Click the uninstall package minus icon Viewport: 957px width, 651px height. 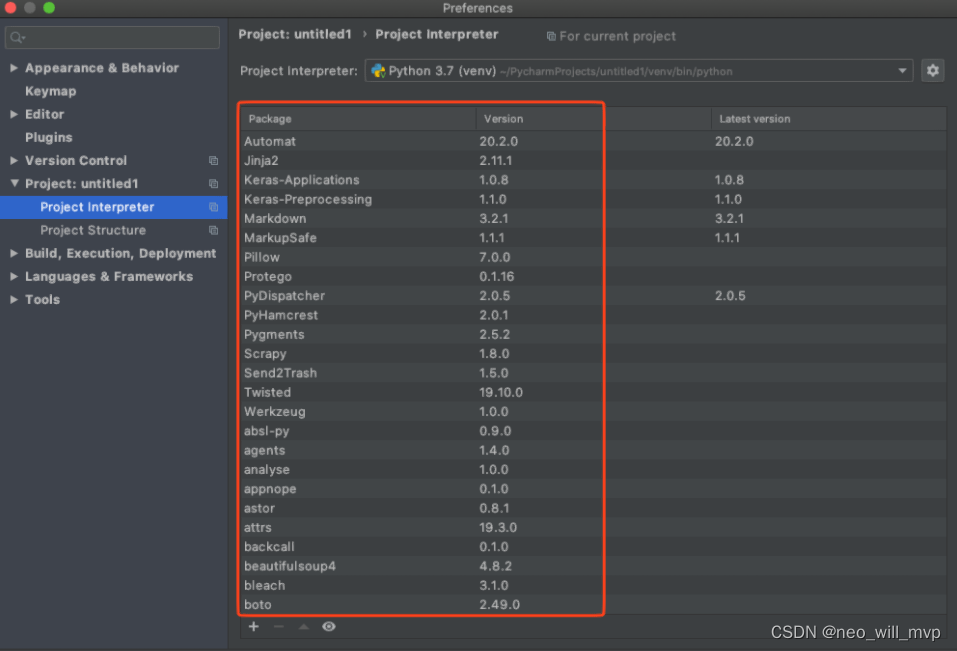click(278, 626)
